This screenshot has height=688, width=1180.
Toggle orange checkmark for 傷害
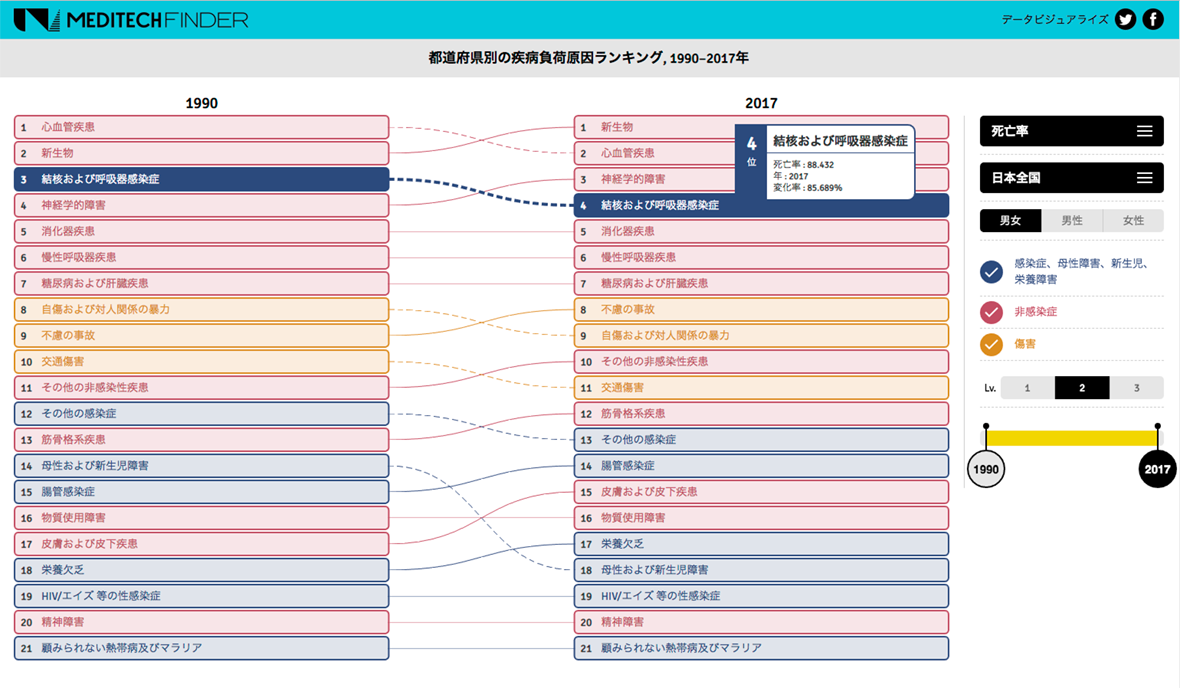[x=991, y=344]
